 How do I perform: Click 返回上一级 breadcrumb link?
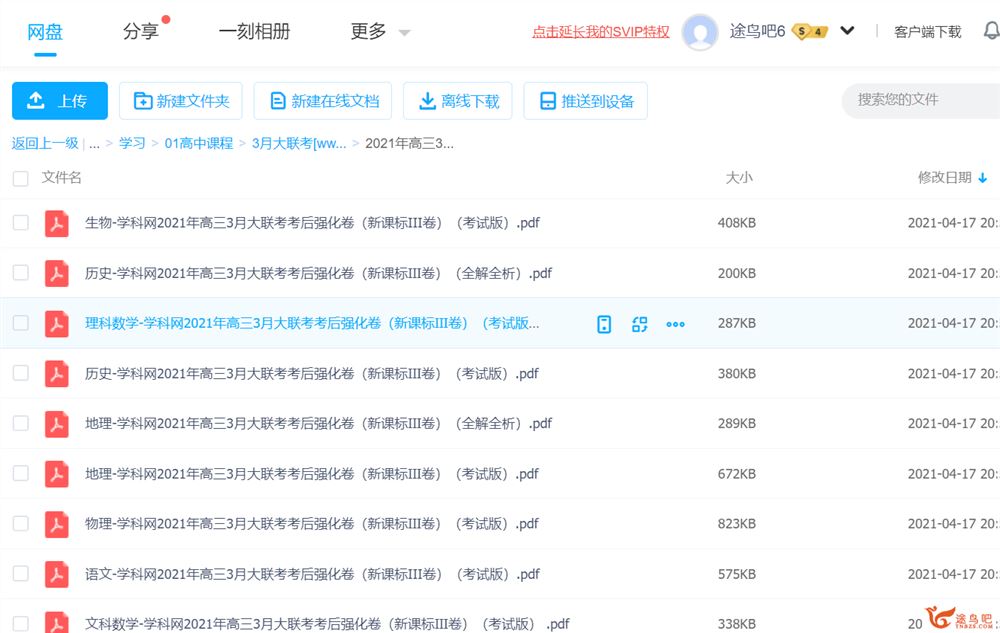pos(45,143)
